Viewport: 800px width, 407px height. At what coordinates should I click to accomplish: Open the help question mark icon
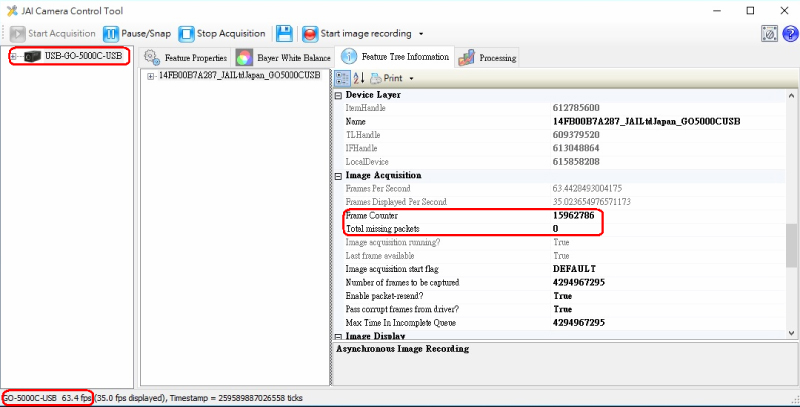pyautogui.click(x=790, y=34)
